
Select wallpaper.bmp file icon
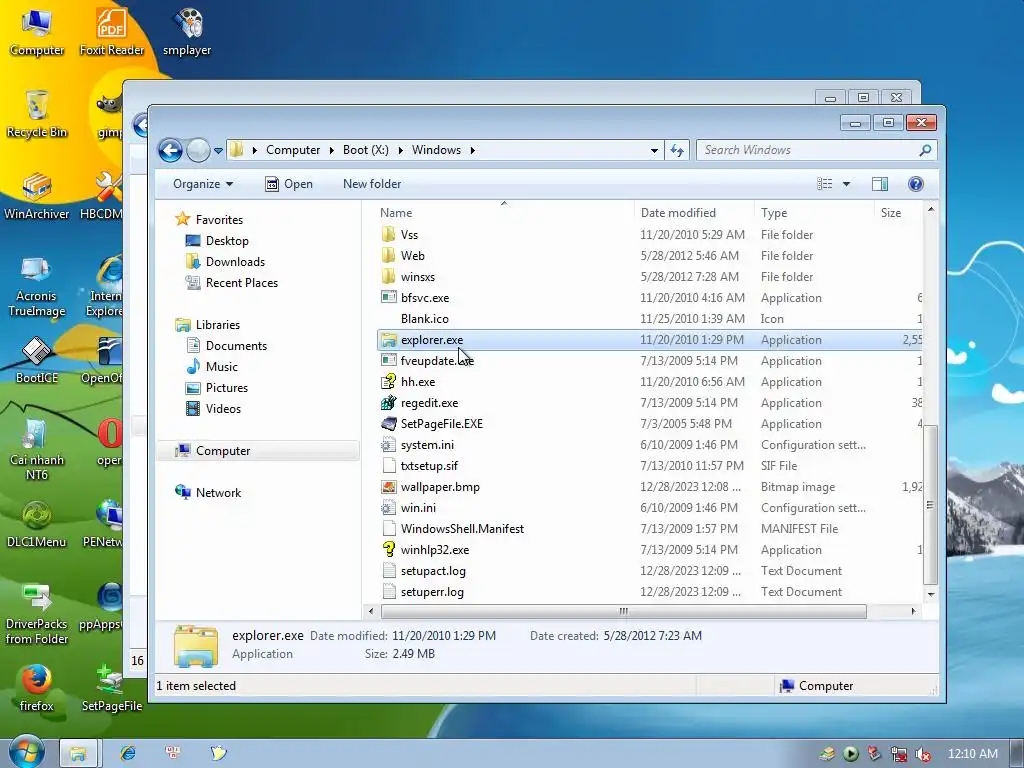pyautogui.click(x=389, y=487)
